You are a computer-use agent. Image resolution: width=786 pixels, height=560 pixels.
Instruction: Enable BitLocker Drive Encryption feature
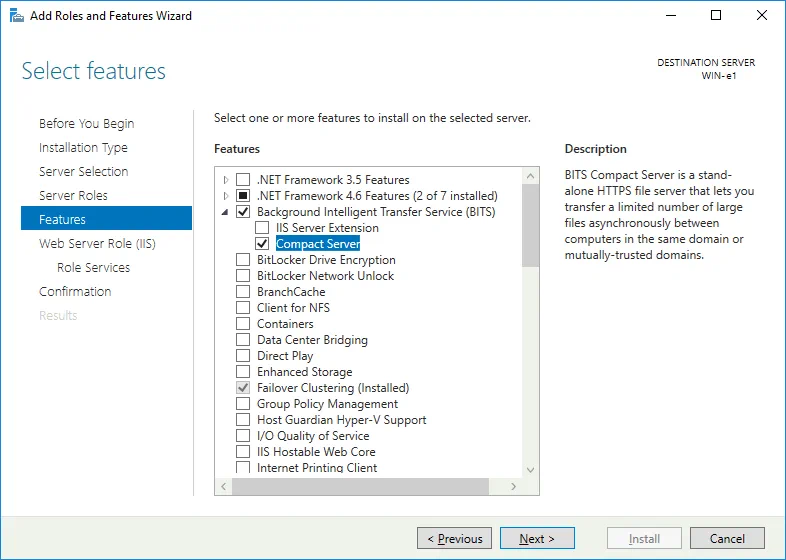click(x=243, y=260)
